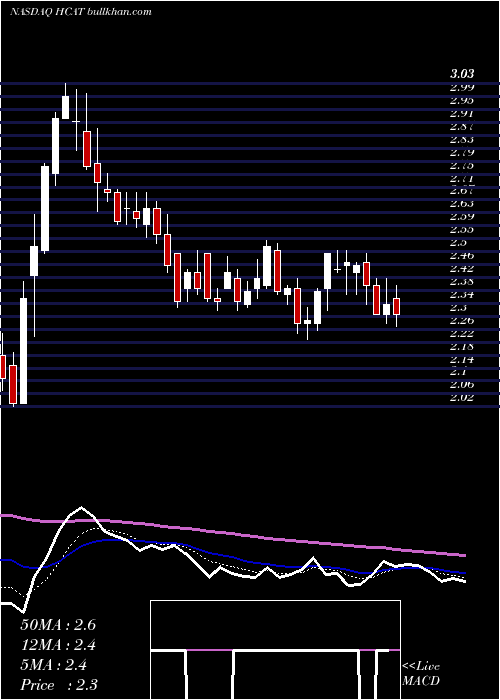Screen dimensions: 500x700
Task: Click the 2.3 price axis label
Action: pos(458,307)
